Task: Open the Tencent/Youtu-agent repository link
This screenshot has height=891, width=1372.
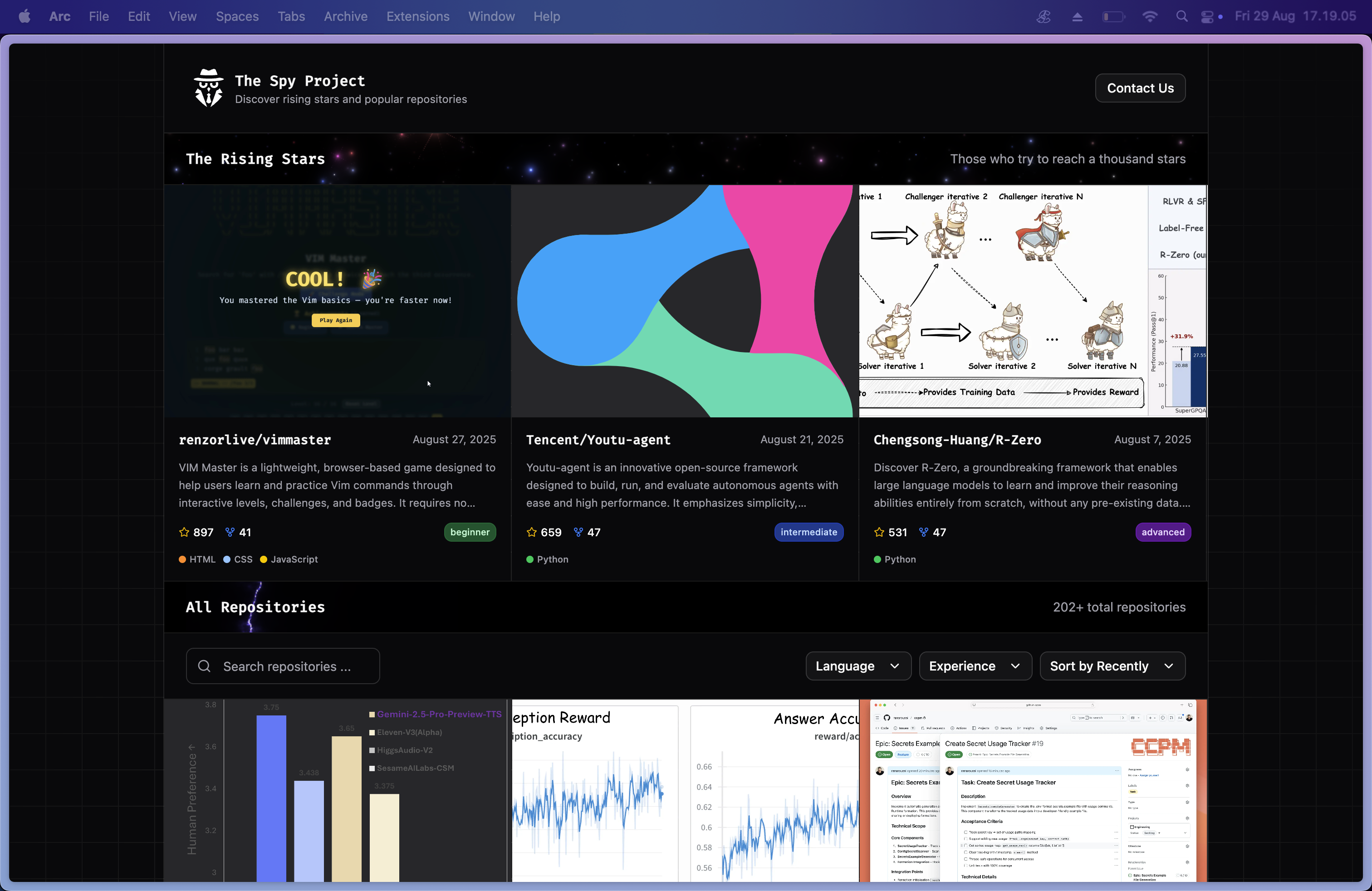Action: pos(598,440)
